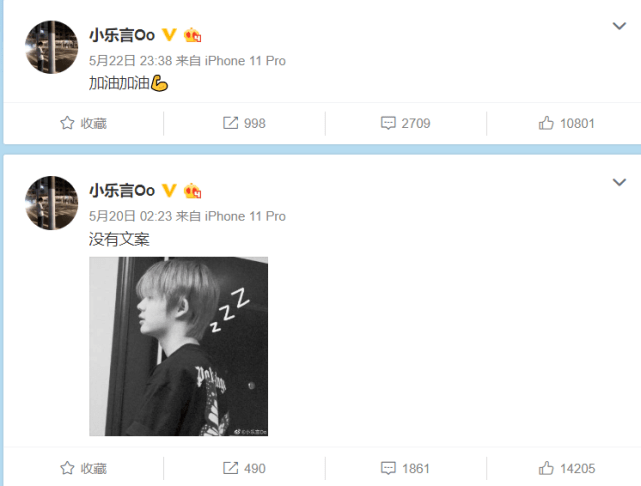641x486 pixels.
Task: Repost the 没有文案 post with 490 shares
Action: (x=244, y=468)
